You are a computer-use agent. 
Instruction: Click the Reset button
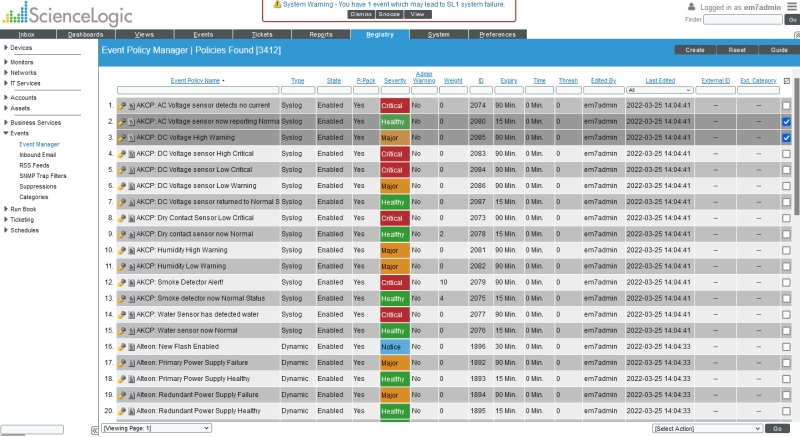click(737, 50)
